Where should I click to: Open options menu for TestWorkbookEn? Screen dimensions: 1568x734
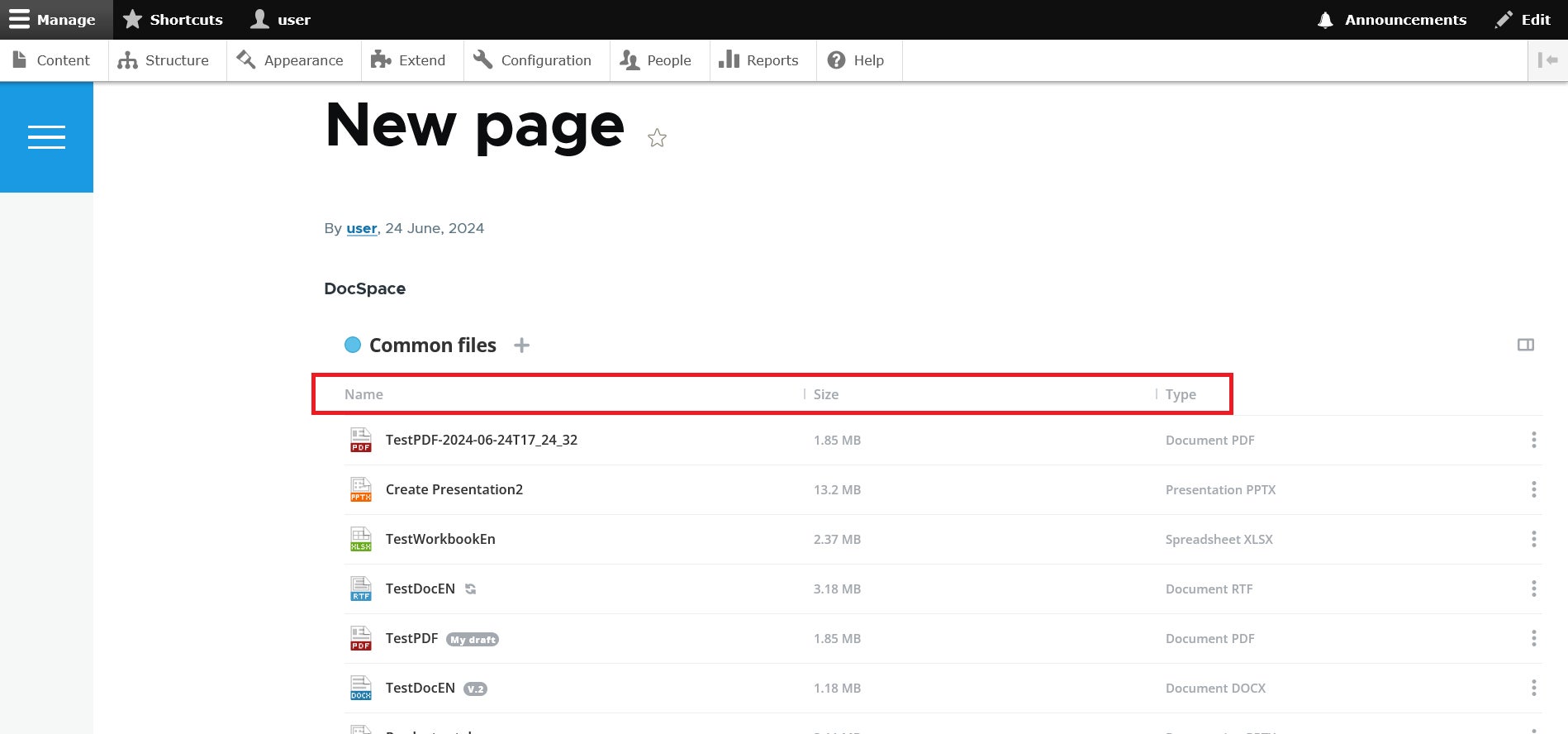click(x=1534, y=539)
